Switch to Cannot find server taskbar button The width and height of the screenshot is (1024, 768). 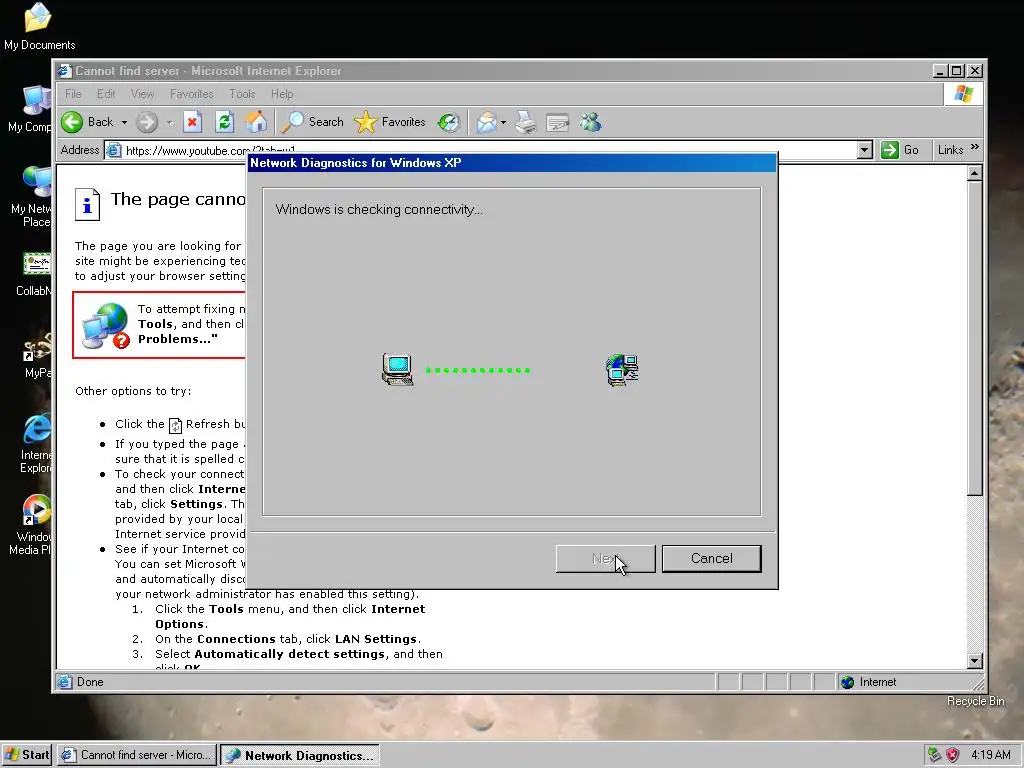136,755
